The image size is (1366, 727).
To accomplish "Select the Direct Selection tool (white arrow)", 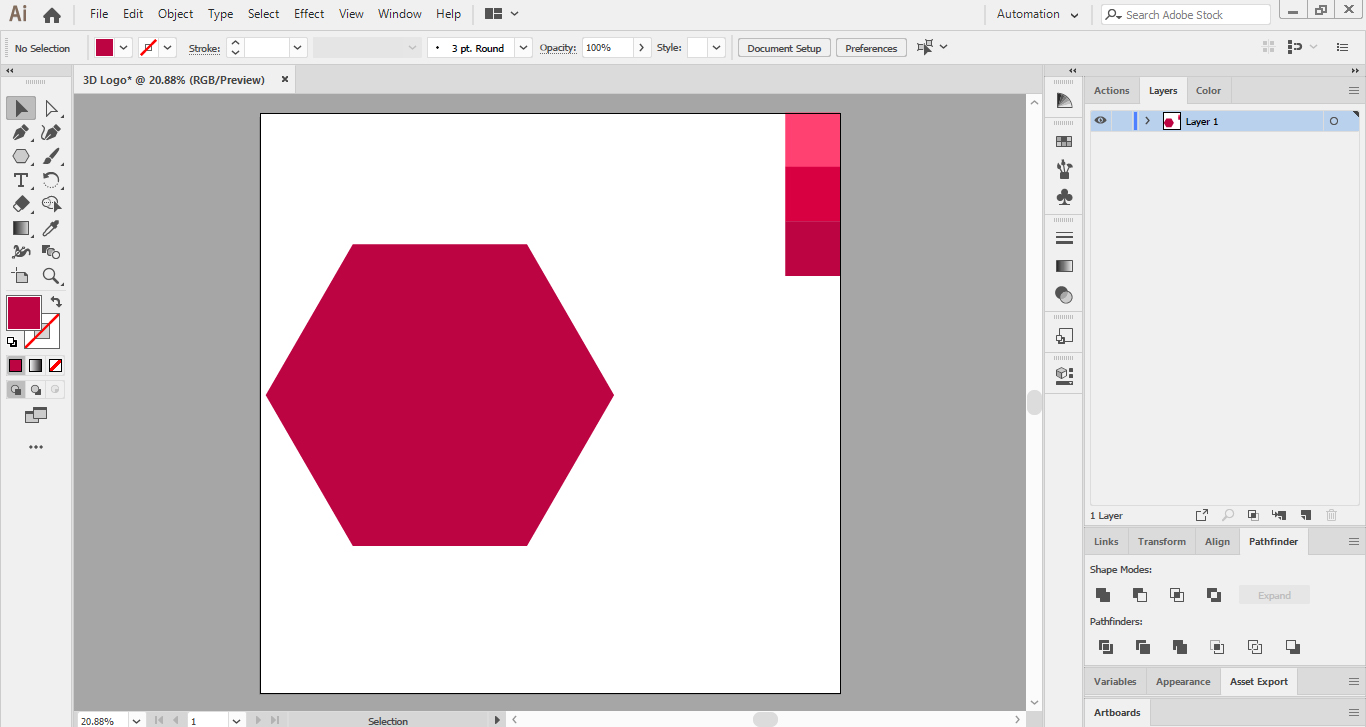I will click(51, 108).
